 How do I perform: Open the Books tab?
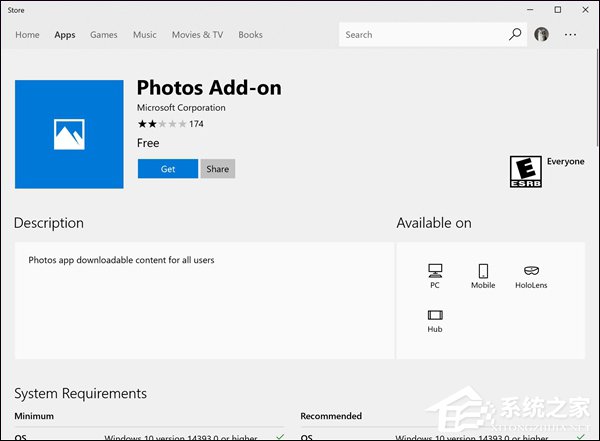[250, 35]
